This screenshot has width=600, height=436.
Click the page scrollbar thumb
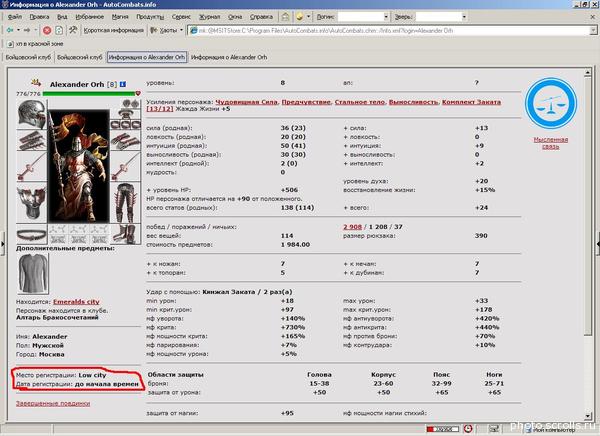pyautogui.click(x=588, y=207)
